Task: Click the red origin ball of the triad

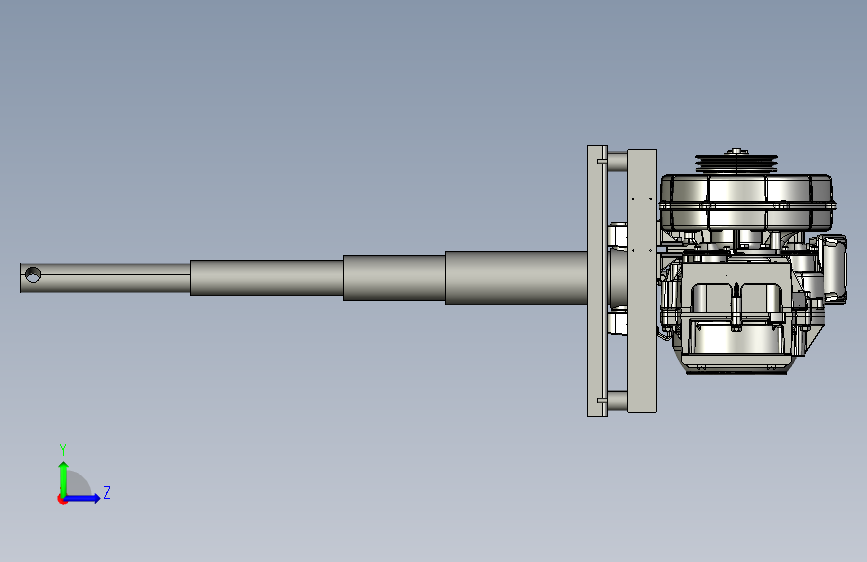Action: coord(61,499)
